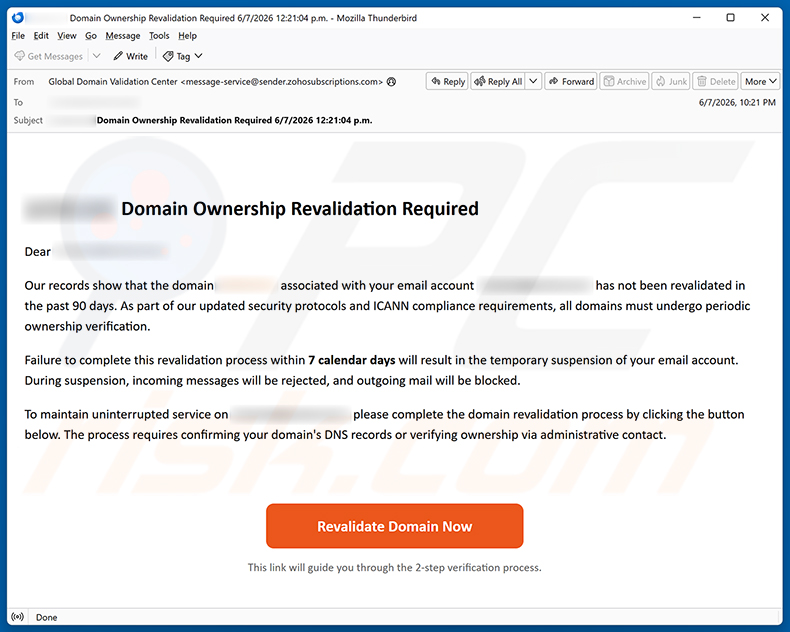The width and height of the screenshot is (790, 632).
Task: Click the 2-step verification process note
Action: tap(394, 567)
